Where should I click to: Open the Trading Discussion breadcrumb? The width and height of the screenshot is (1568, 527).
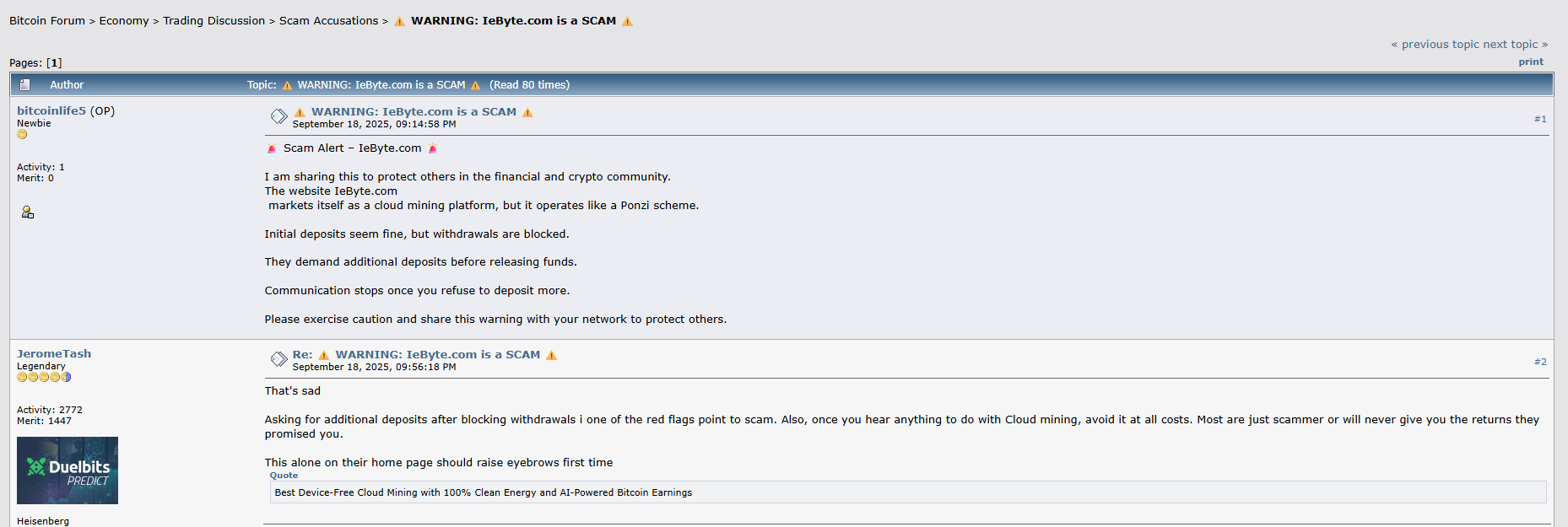pos(214,20)
